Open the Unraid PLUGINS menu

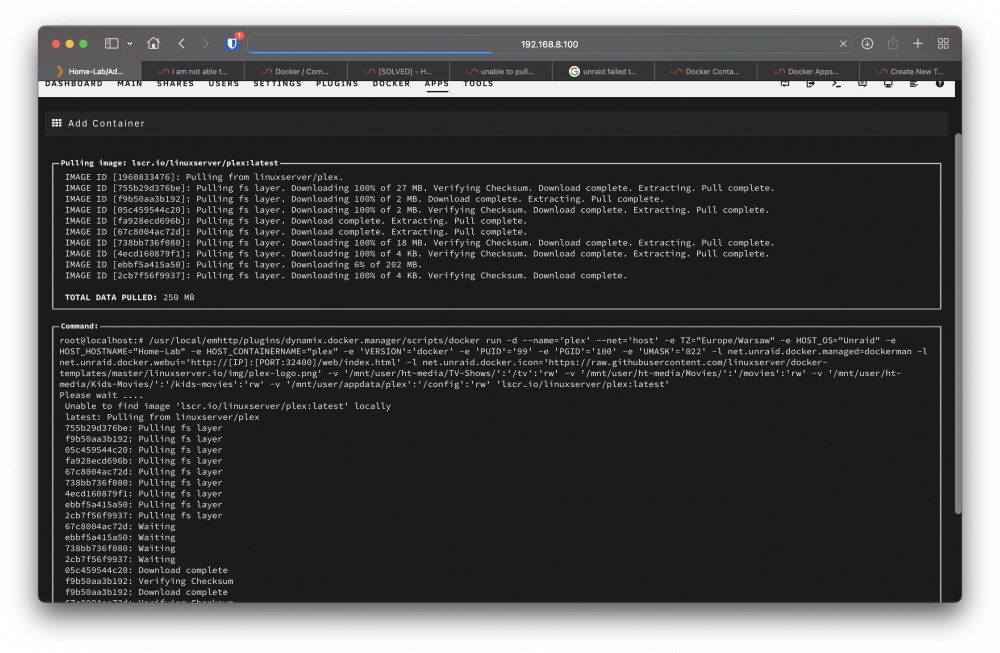click(x=337, y=84)
